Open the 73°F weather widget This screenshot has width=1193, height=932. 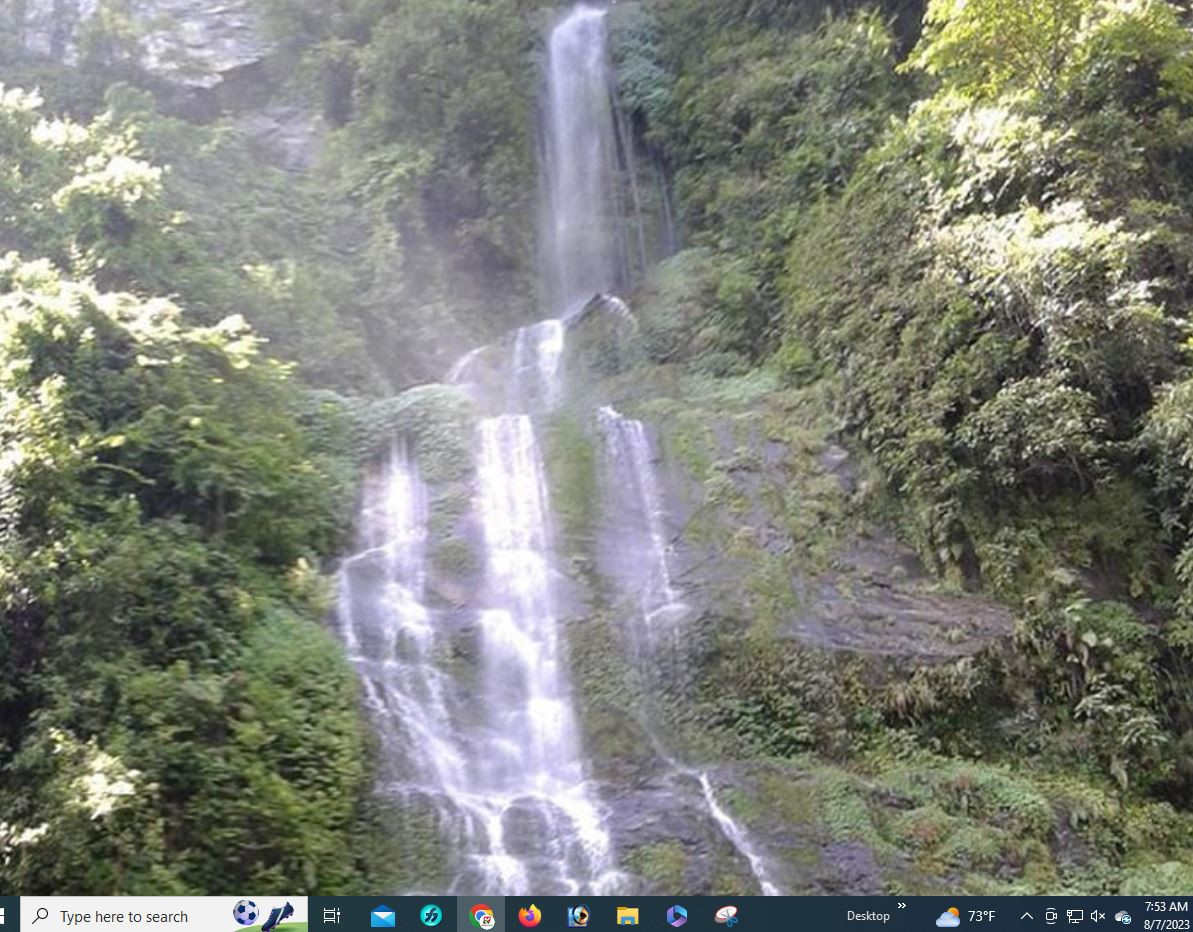966,916
